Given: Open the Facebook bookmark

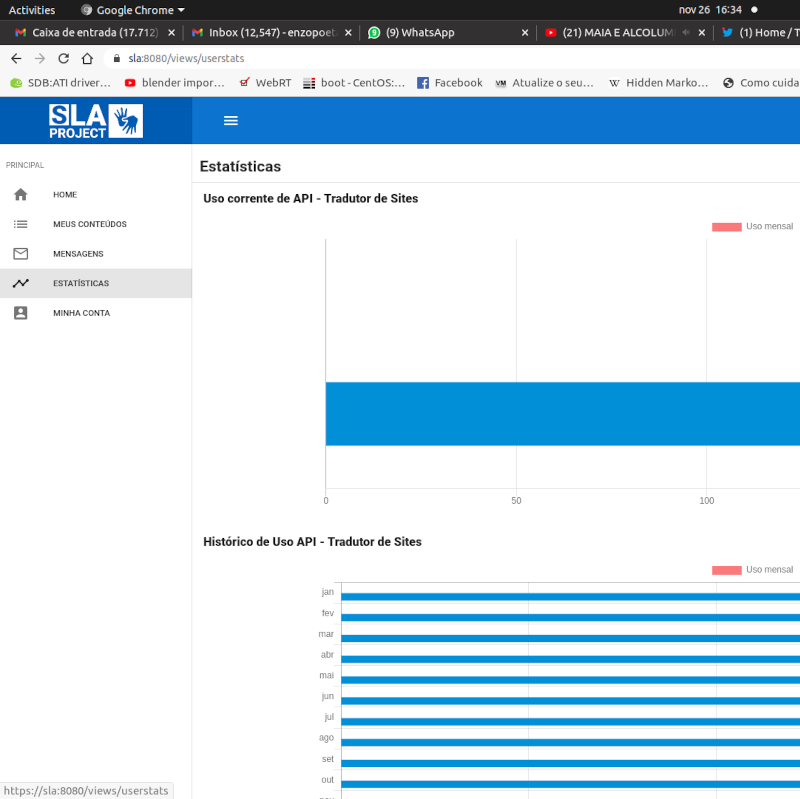Looking at the screenshot, I should (449, 83).
